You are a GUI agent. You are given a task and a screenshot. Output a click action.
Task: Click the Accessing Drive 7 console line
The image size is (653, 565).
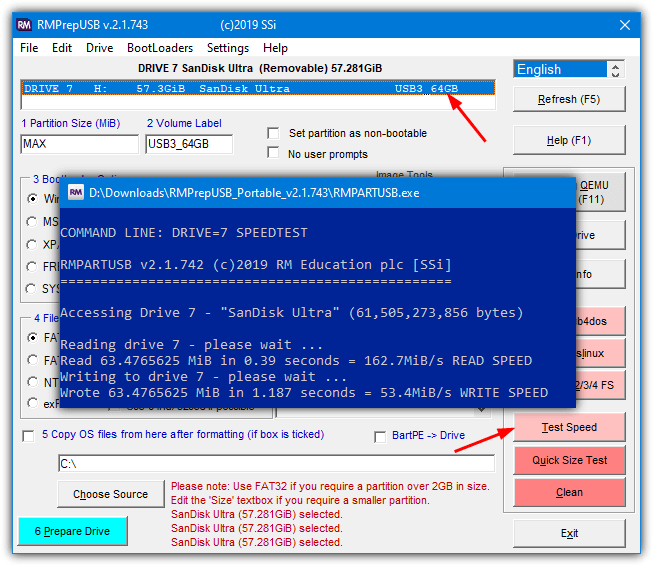(x=292, y=313)
